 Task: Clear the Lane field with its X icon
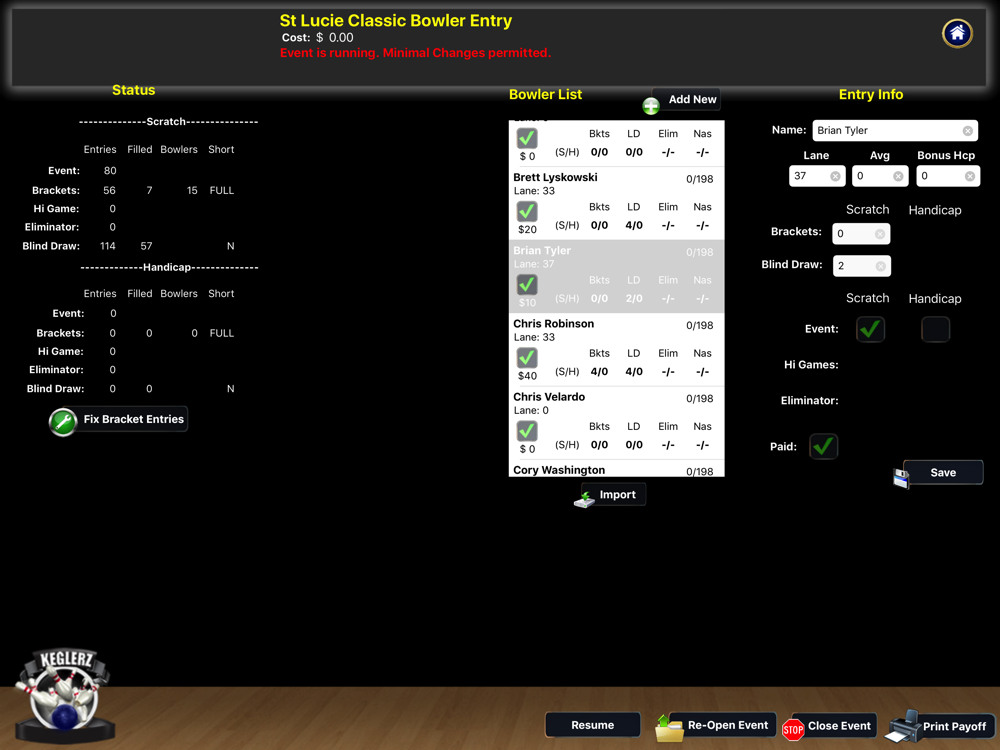[835, 176]
